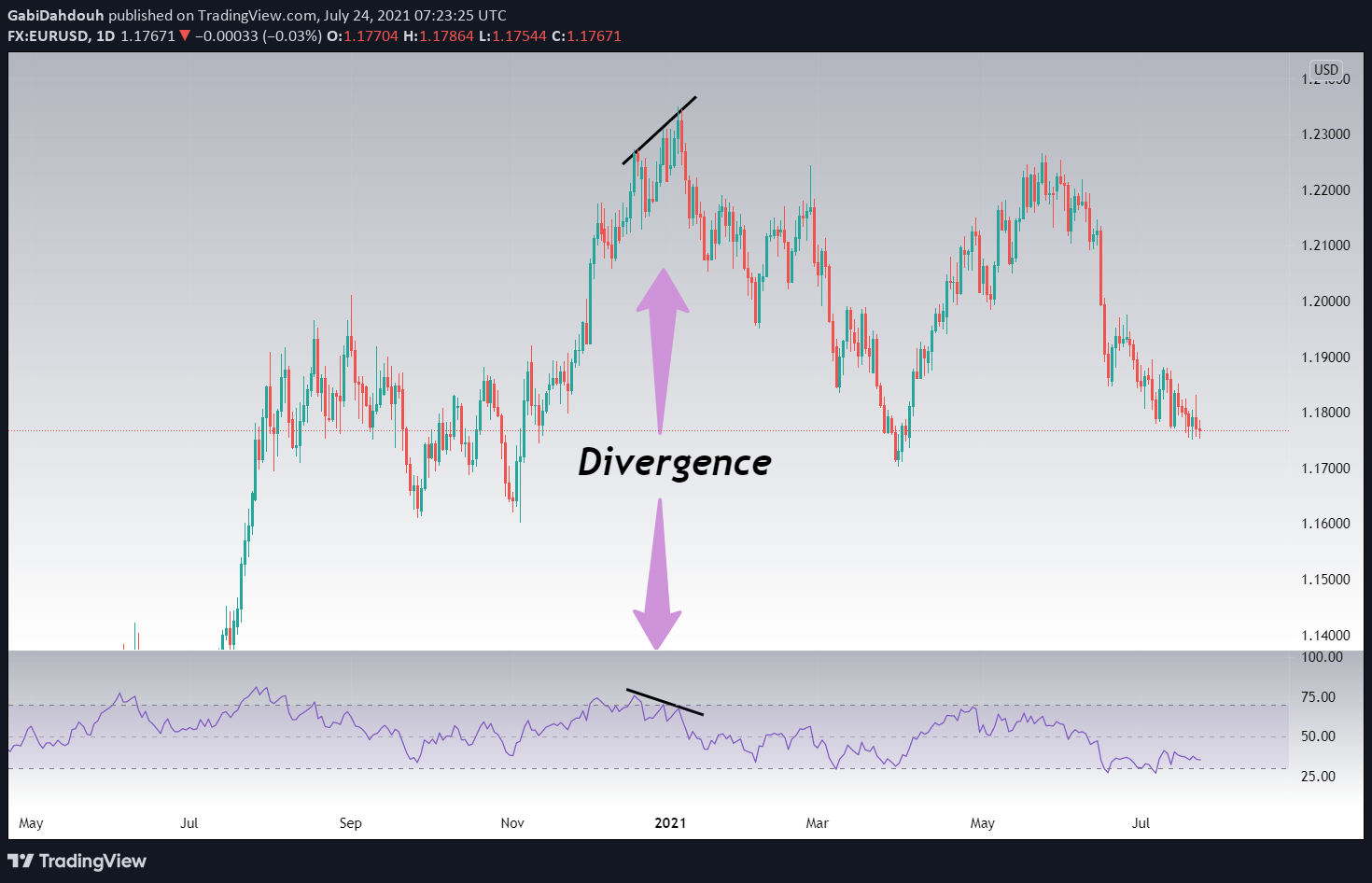Click the high value H:1.17864
The height and width of the screenshot is (883, 1372).
439,36
